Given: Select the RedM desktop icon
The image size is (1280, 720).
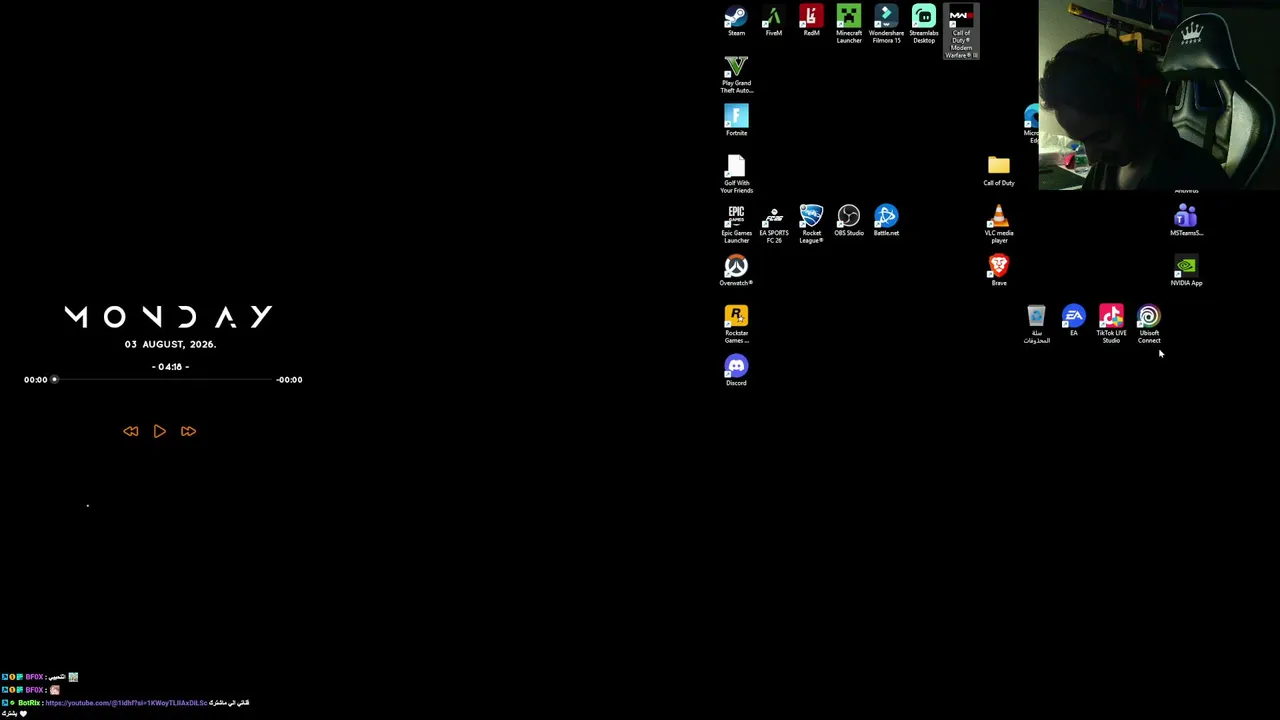Looking at the screenshot, I should point(811,21).
